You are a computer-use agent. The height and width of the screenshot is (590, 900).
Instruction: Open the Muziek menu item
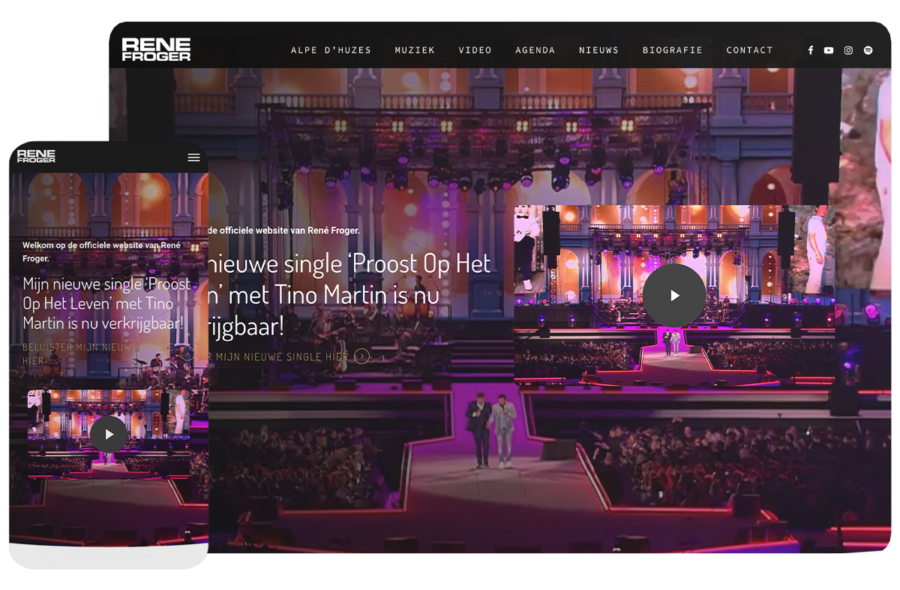414,51
